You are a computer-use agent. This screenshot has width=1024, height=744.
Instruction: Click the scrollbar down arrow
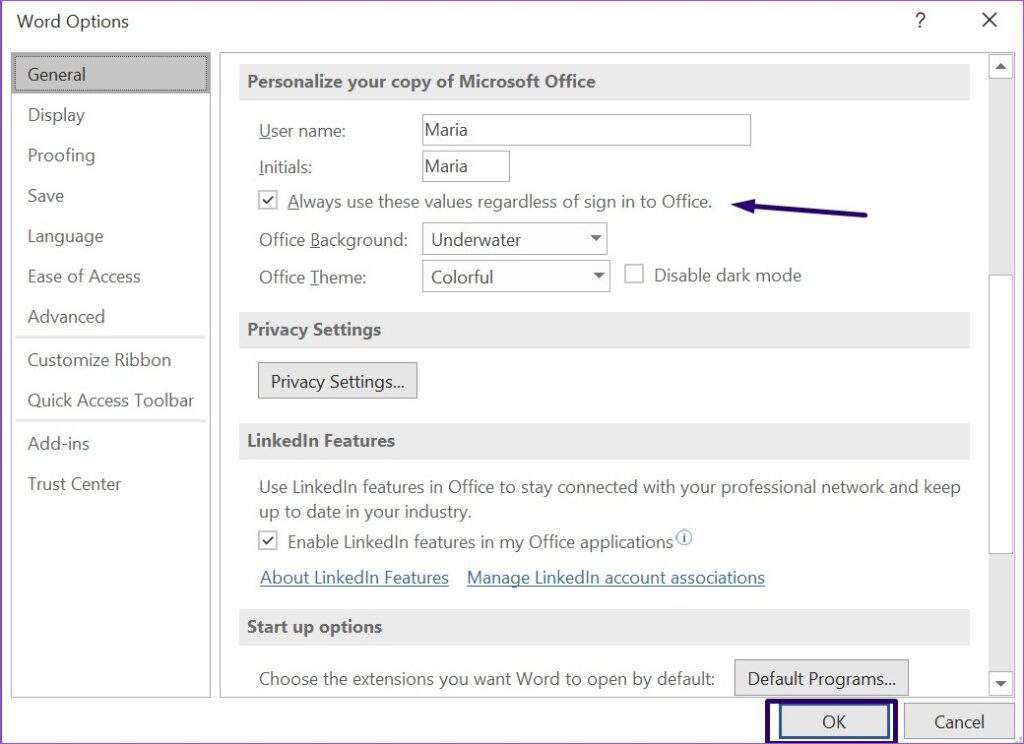tap(1001, 685)
